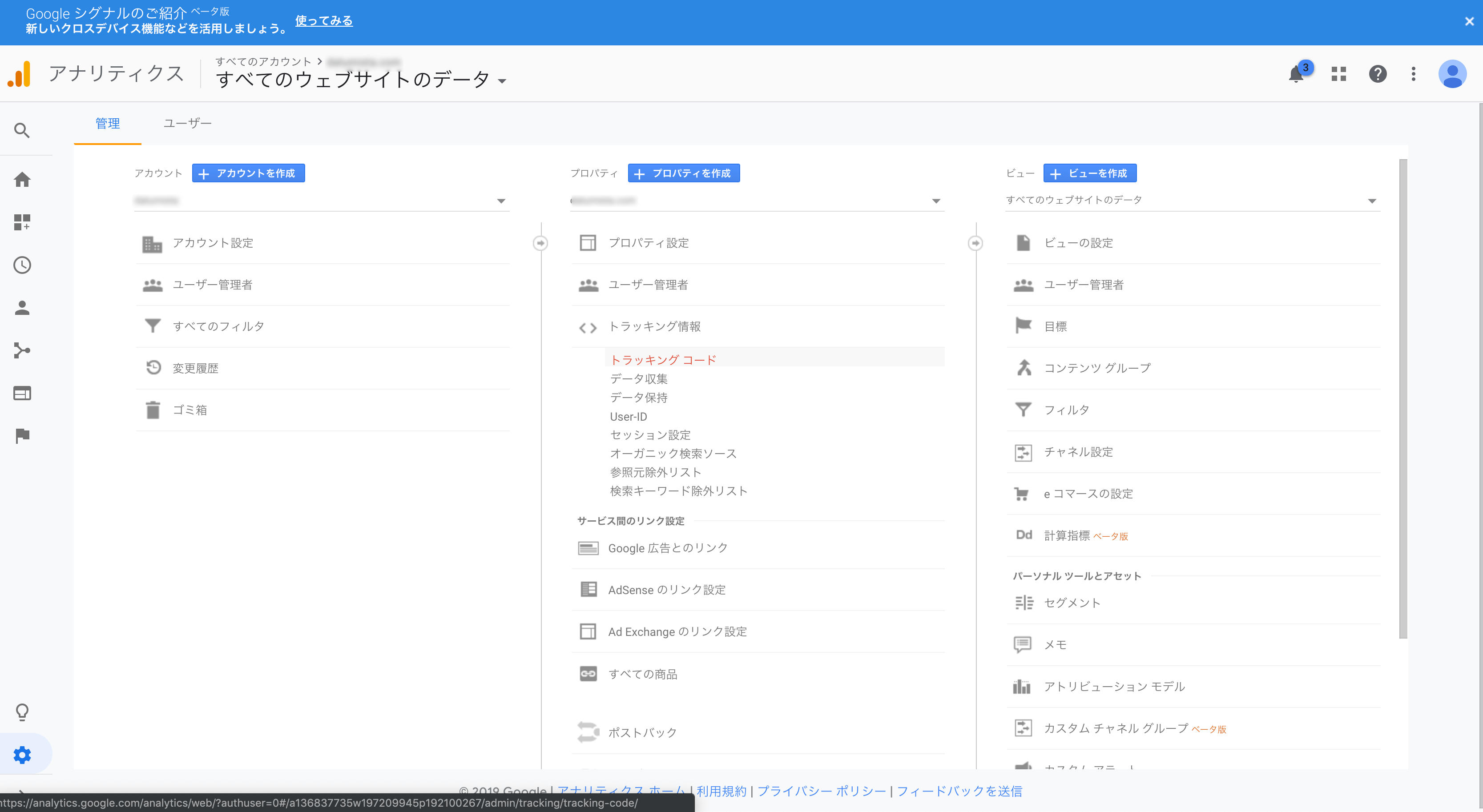This screenshot has width=1483, height=812.
Task: Click the Admin gear icon
Action: 22,755
